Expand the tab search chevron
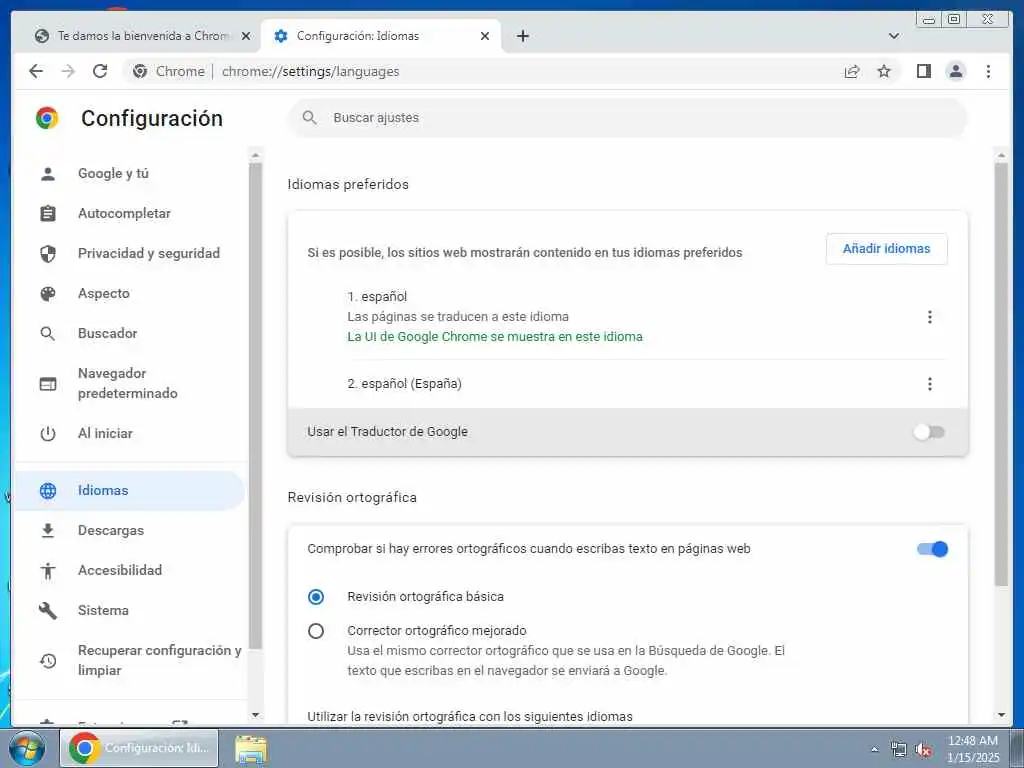 pyautogui.click(x=894, y=36)
